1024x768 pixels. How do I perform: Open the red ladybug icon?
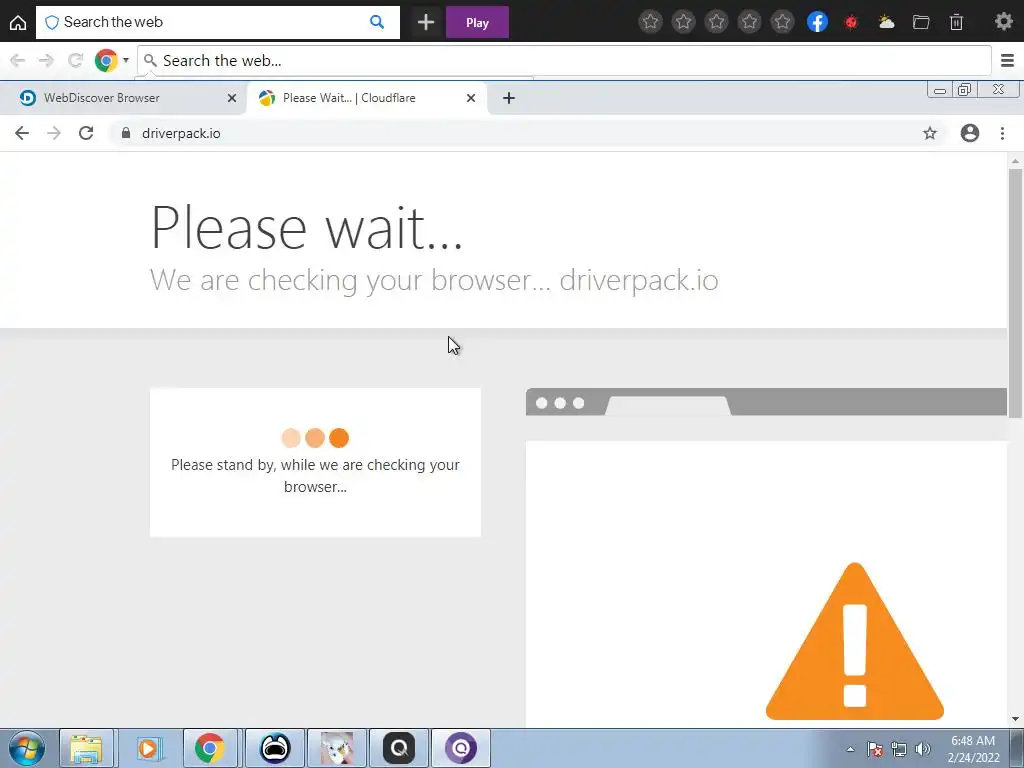click(851, 22)
